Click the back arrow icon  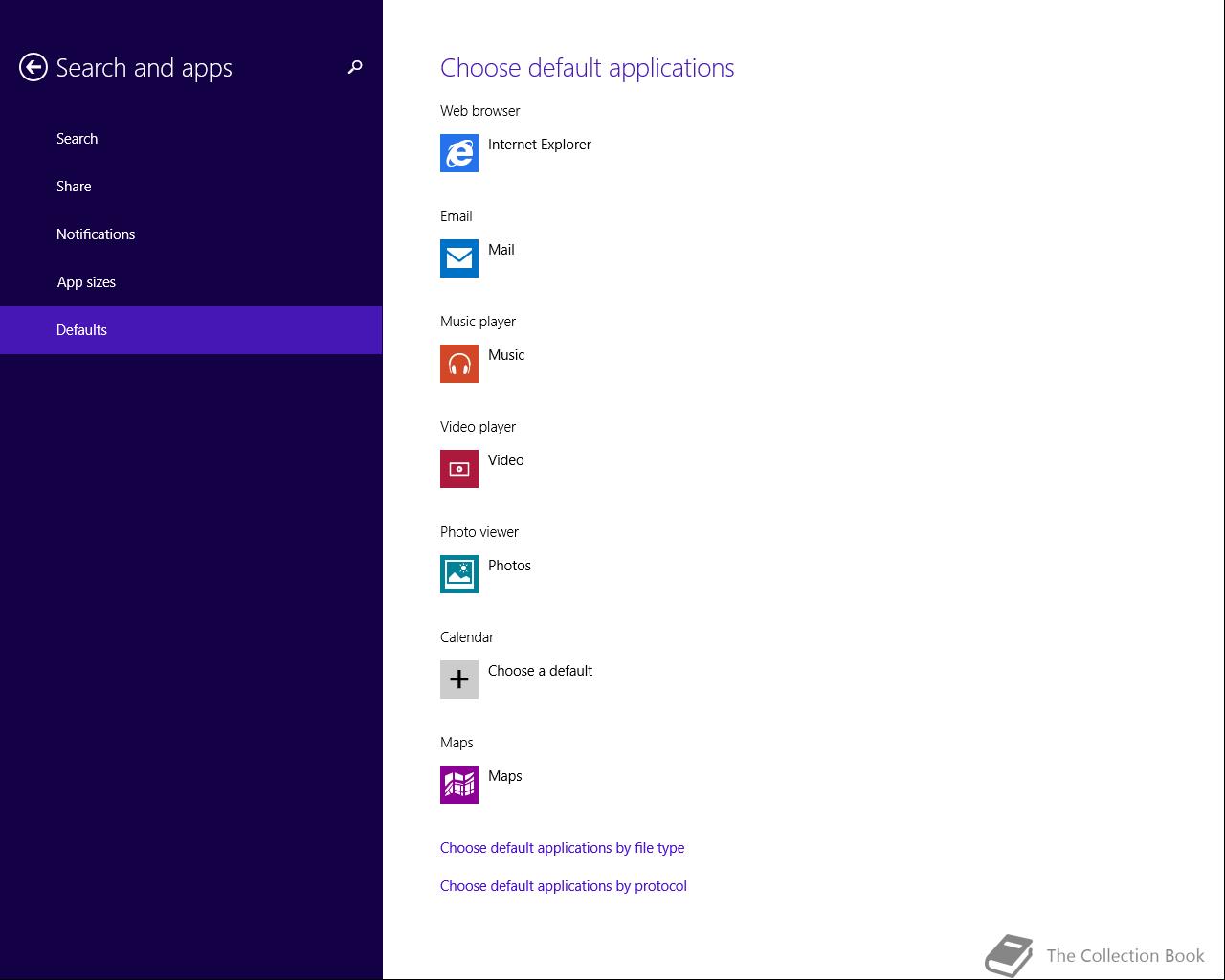coord(33,67)
